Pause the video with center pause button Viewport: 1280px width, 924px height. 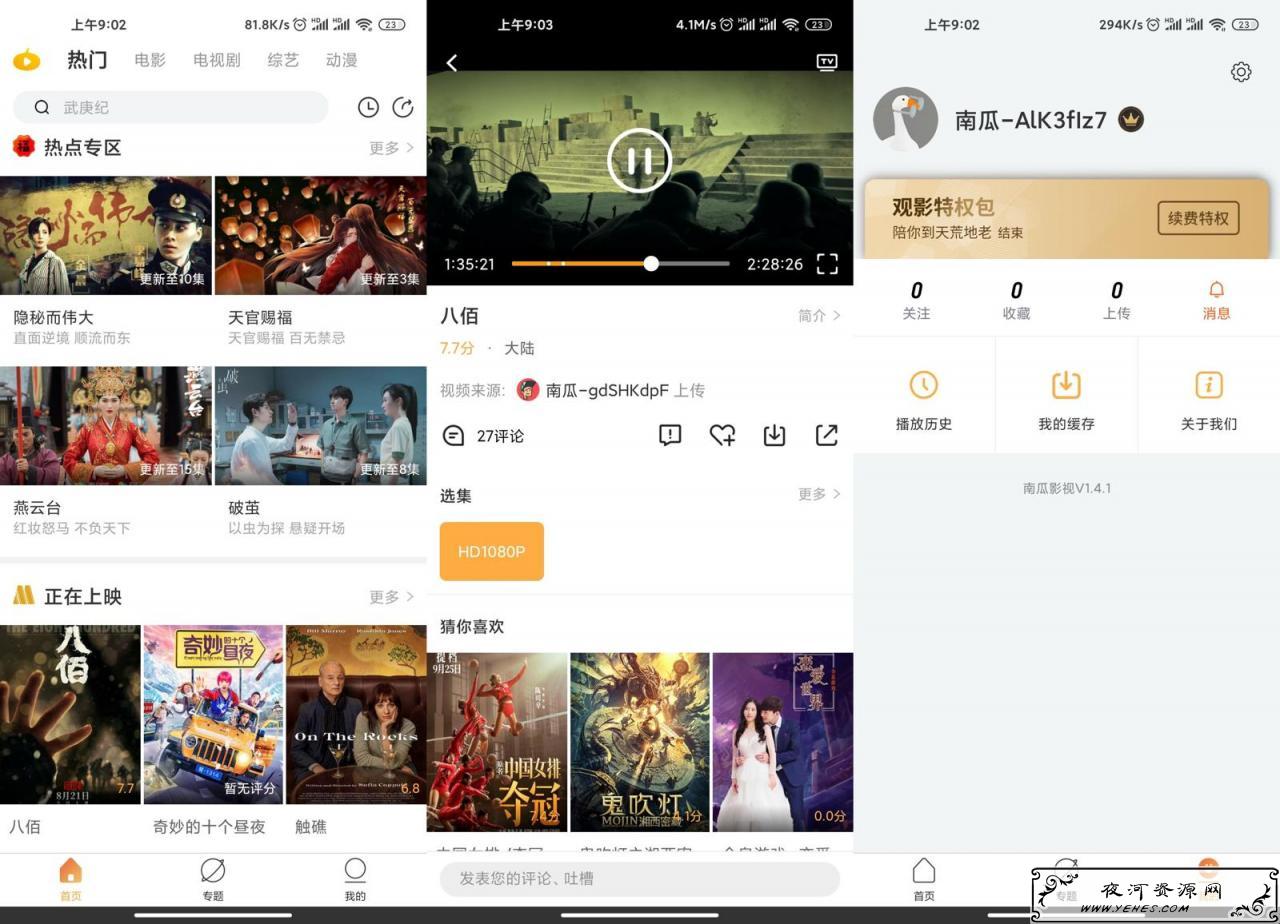click(640, 160)
